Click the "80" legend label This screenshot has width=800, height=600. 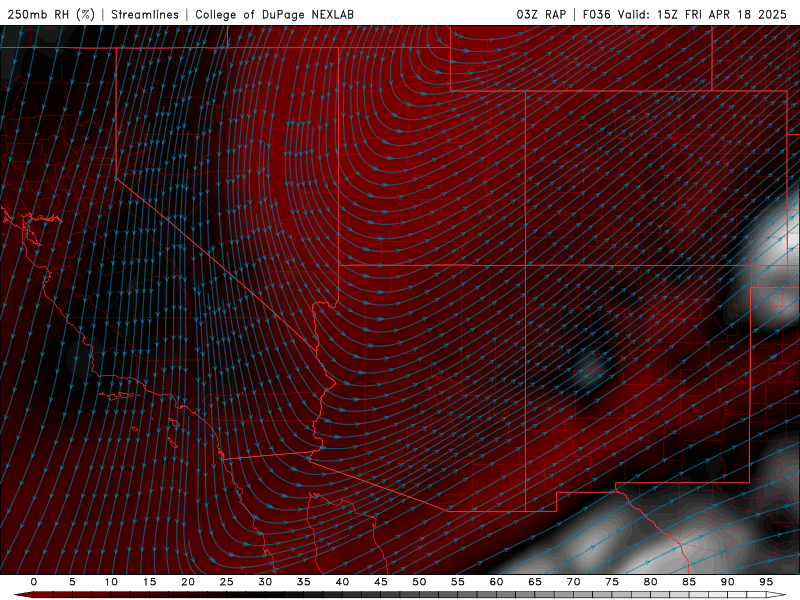[651, 582]
